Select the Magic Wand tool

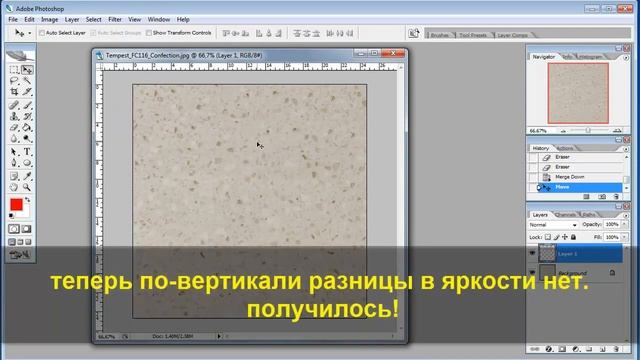pos(27,81)
